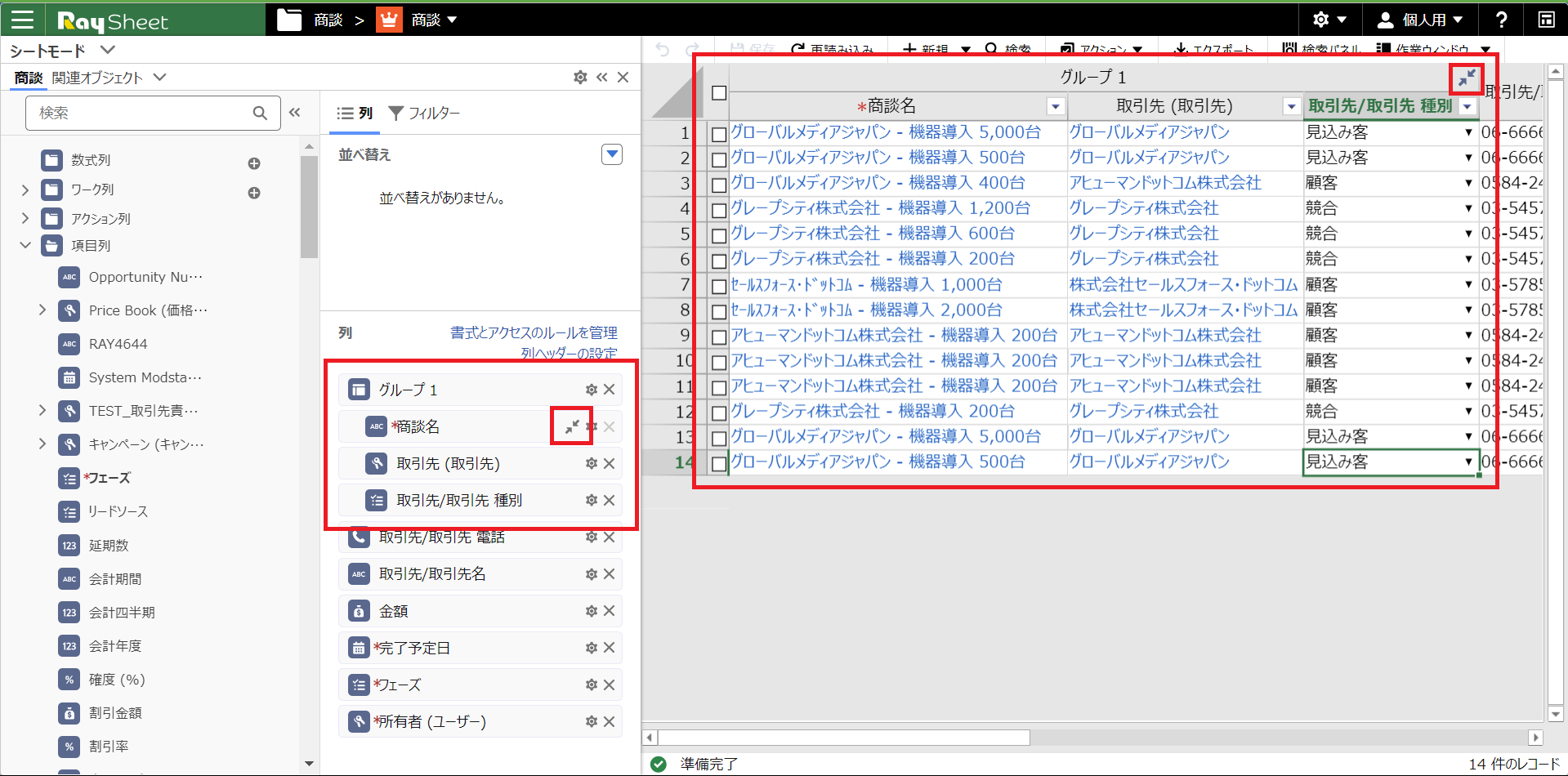This screenshot has width=1568, height=776.
Task: Remove the 完了予定日 column
Action: pyautogui.click(x=610, y=648)
